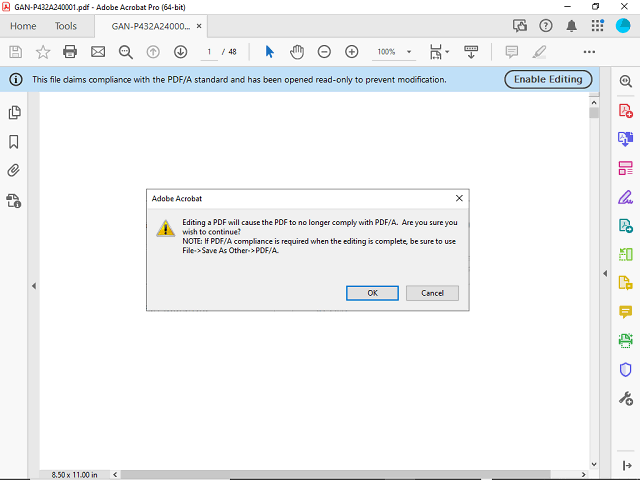640x480 pixels.
Task: Switch to Home tab
Action: point(23,26)
